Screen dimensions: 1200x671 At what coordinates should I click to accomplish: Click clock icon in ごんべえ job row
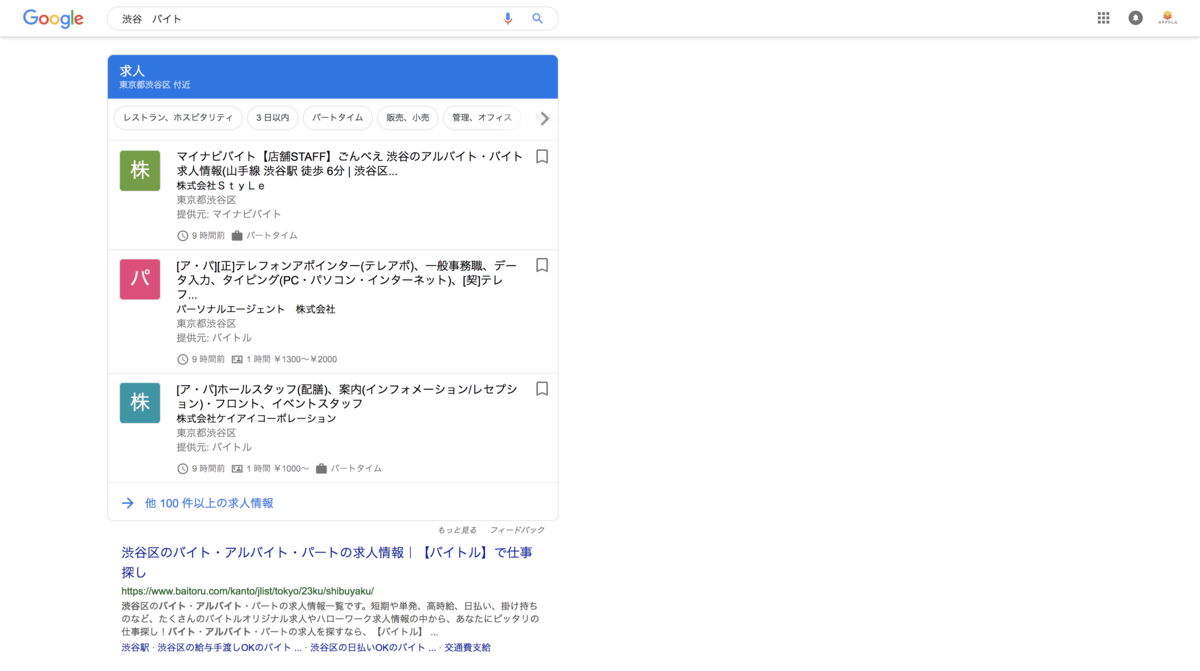pyautogui.click(x=183, y=236)
